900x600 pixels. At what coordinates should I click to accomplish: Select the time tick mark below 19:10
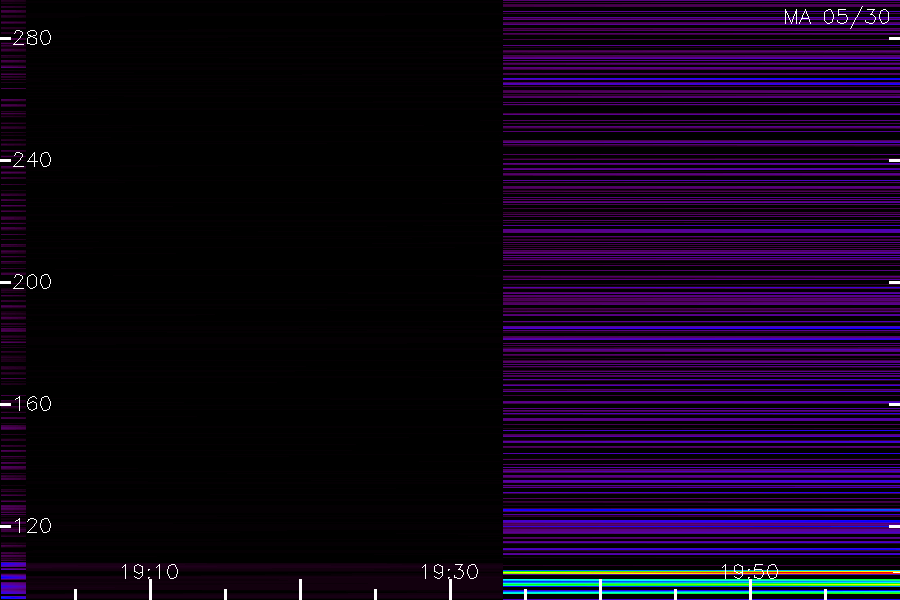click(x=150, y=590)
